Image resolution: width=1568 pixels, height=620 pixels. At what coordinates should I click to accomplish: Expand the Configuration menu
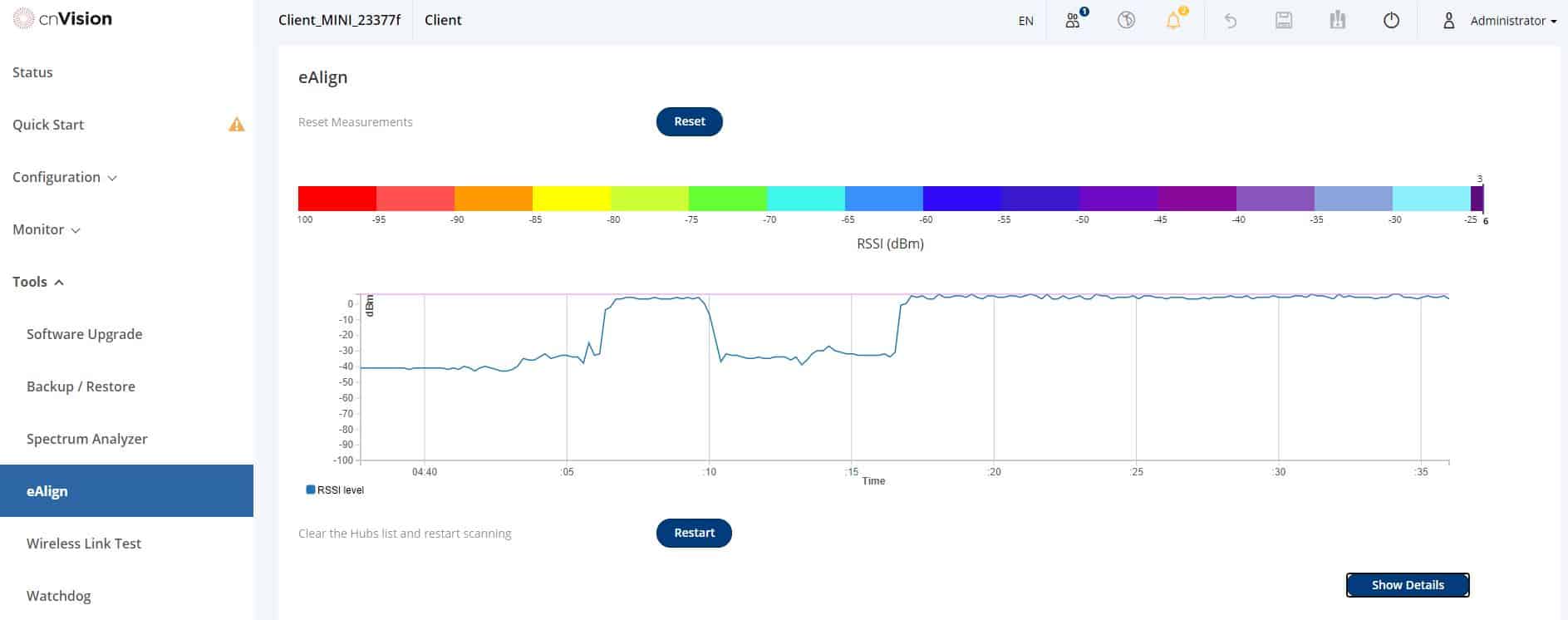(64, 177)
